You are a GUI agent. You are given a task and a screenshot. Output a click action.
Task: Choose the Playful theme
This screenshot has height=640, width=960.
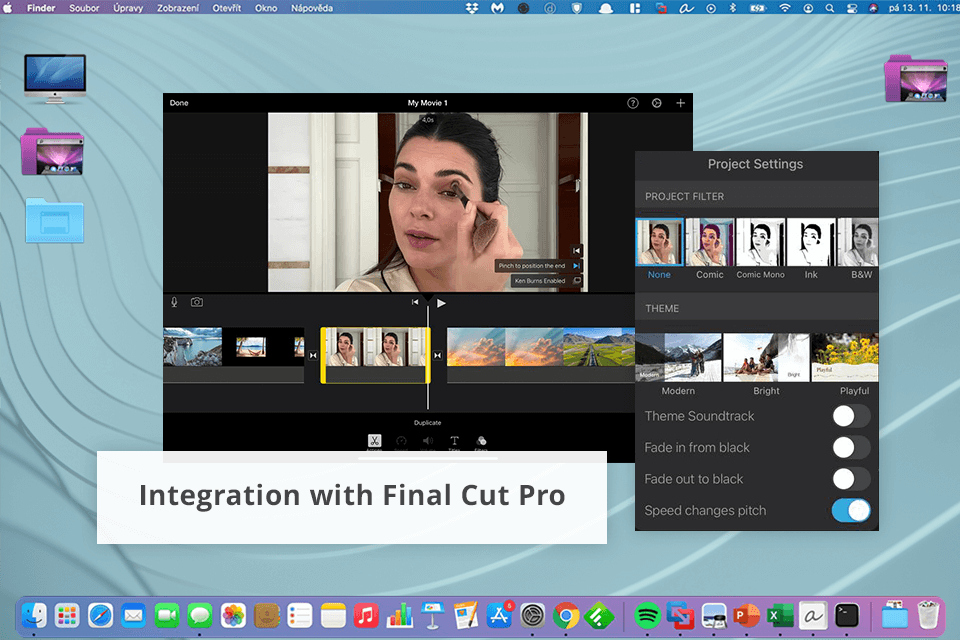pyautogui.click(x=846, y=364)
